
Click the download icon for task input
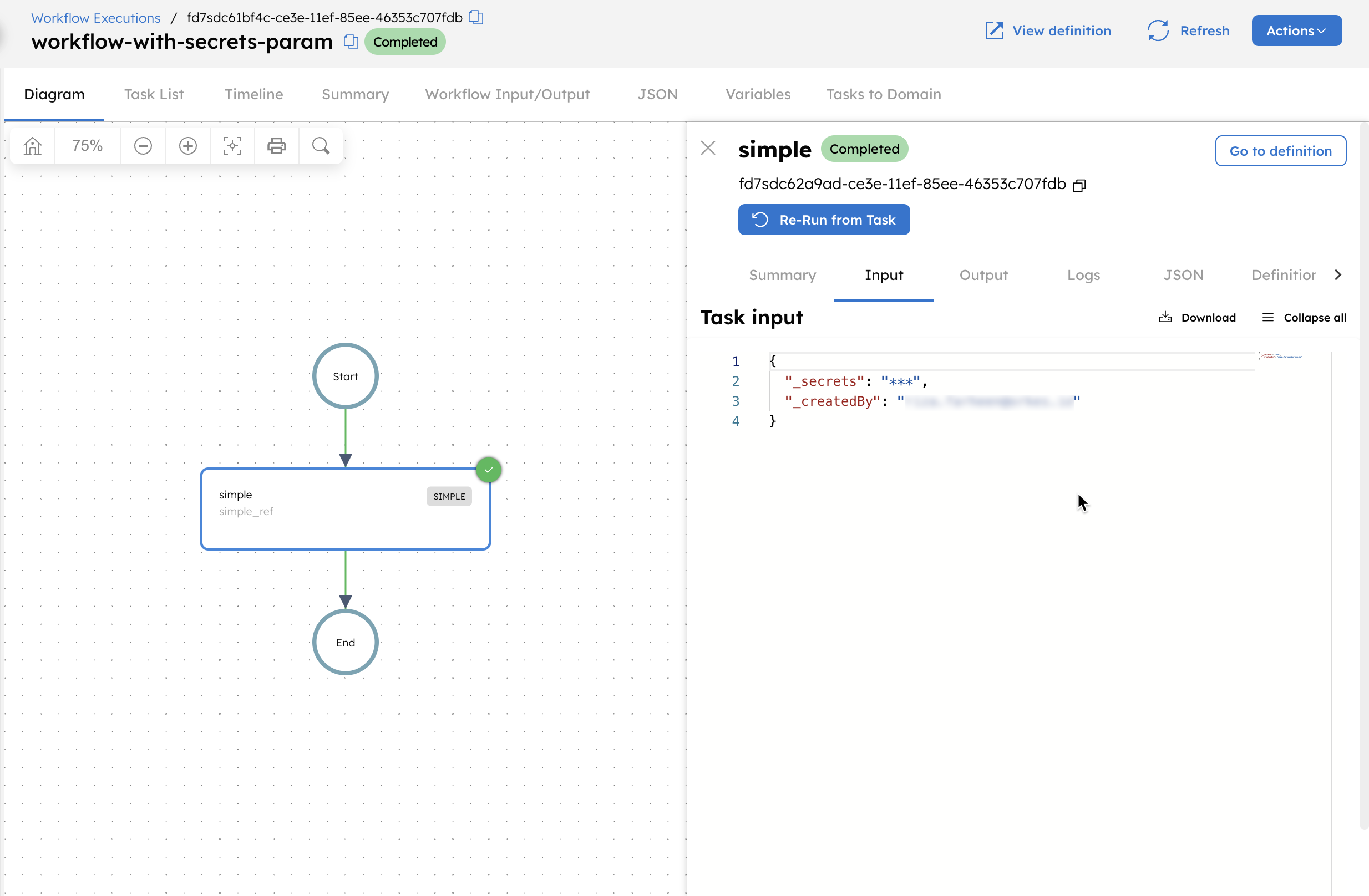1165,318
